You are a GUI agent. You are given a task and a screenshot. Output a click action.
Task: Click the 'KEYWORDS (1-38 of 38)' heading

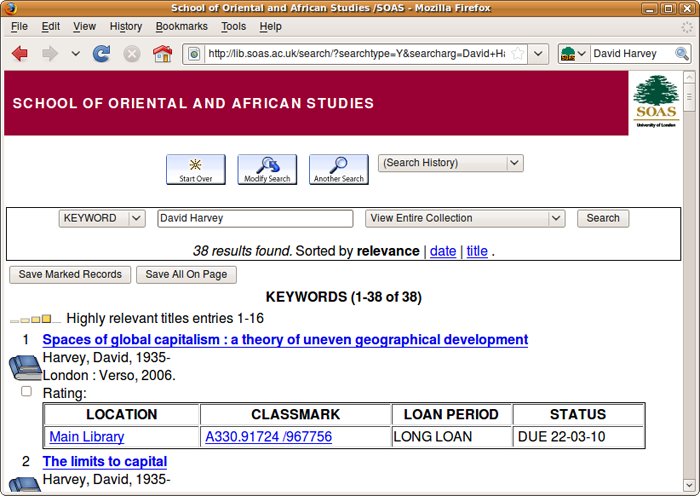tap(344, 297)
